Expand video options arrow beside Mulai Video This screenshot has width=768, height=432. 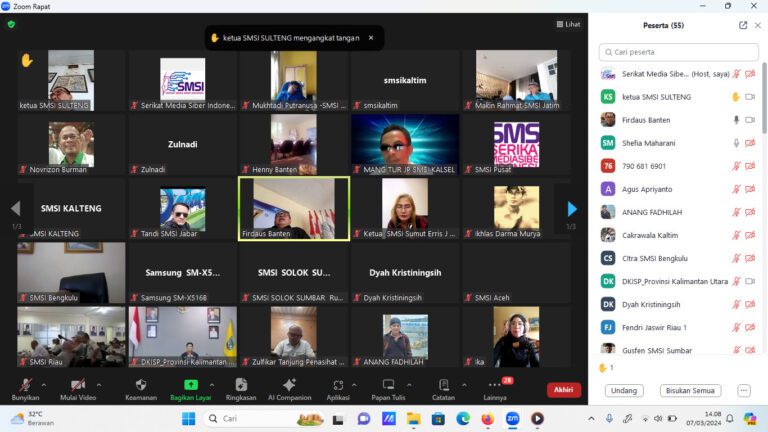98,384
